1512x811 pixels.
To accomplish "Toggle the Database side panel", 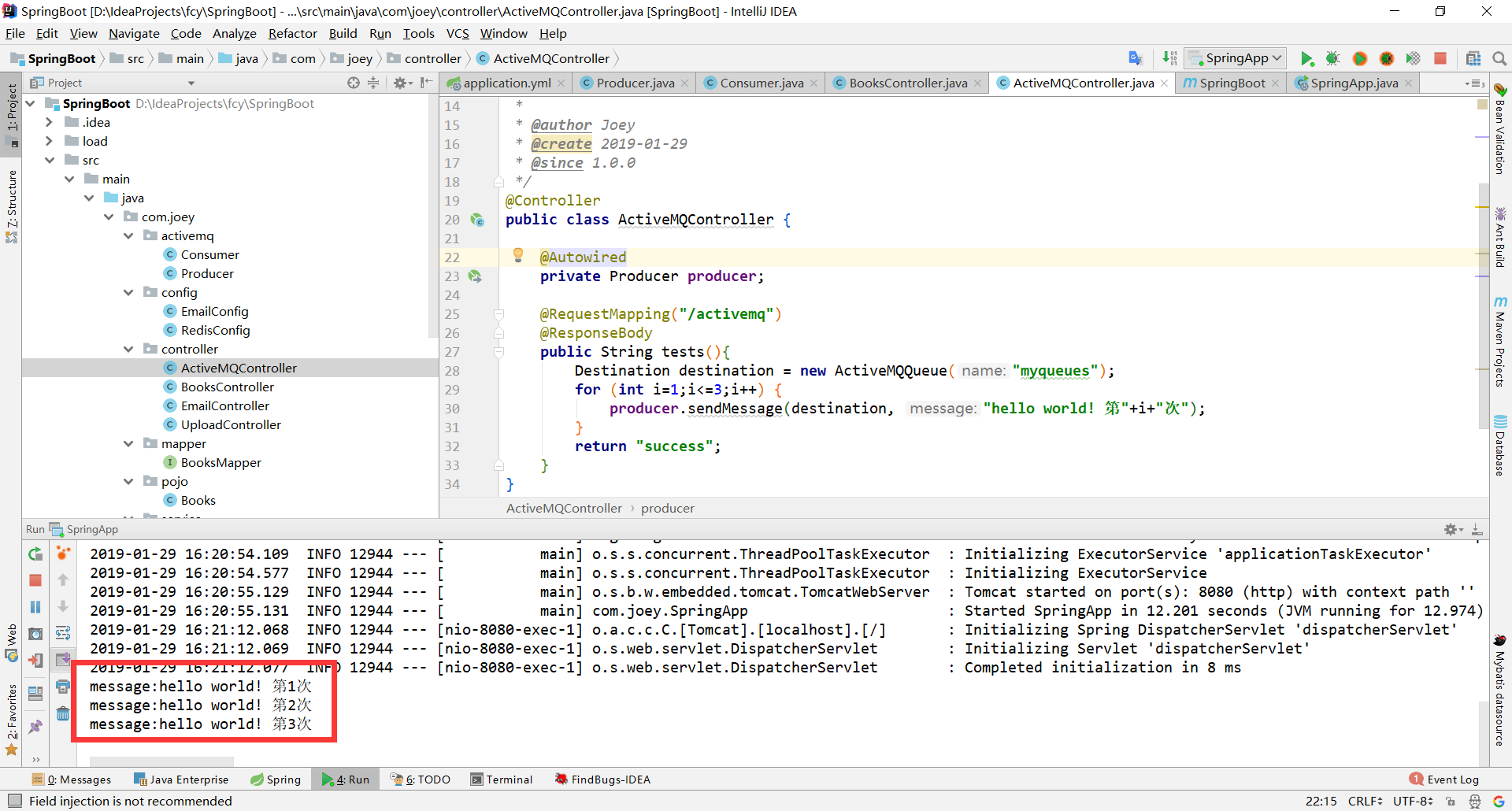I will click(x=1500, y=446).
